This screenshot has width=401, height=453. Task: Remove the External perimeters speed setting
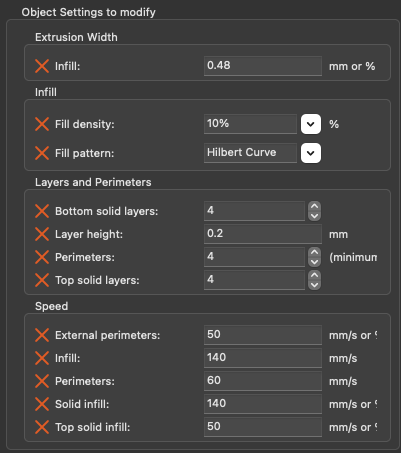(42, 335)
